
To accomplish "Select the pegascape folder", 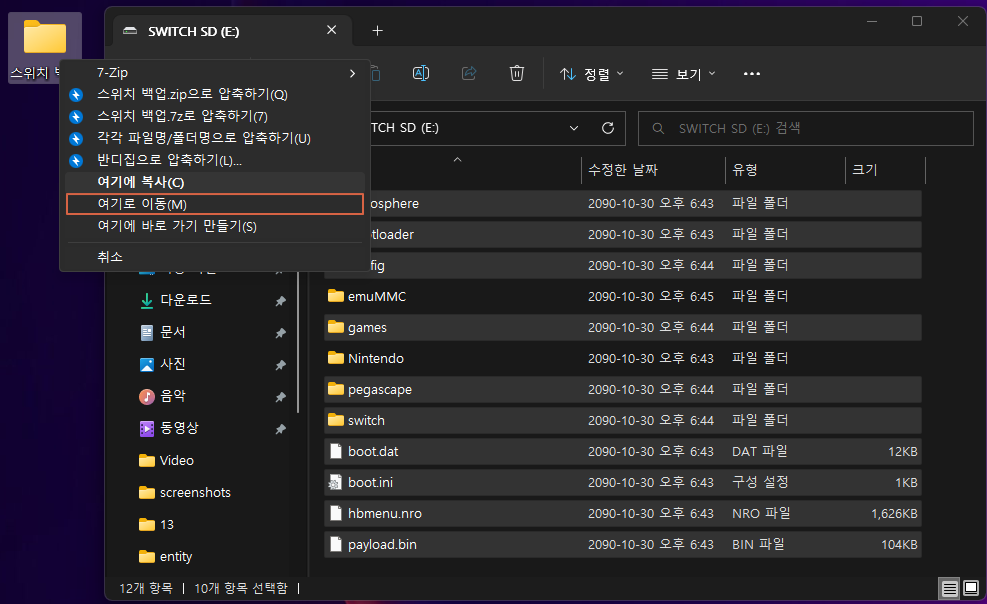I will click(623, 389).
